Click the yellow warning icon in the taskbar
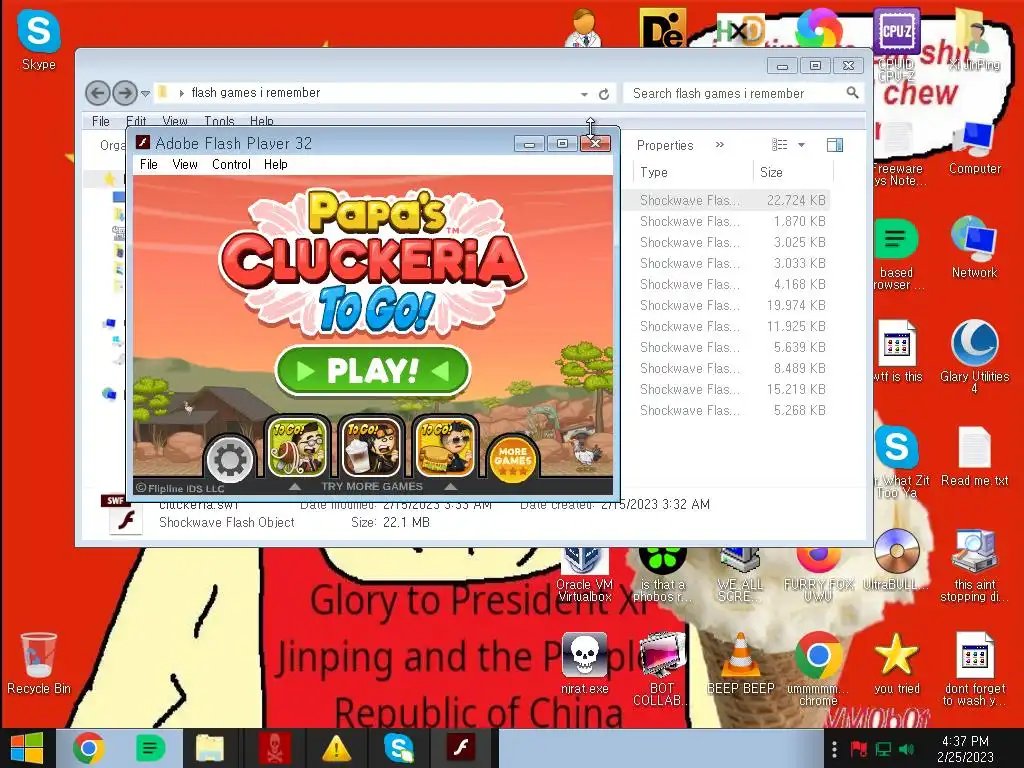Screen dimensions: 1024x768 pos(337,748)
